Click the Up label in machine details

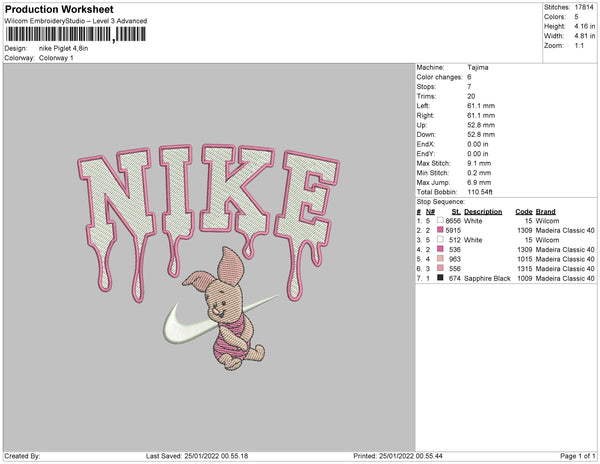(x=422, y=125)
